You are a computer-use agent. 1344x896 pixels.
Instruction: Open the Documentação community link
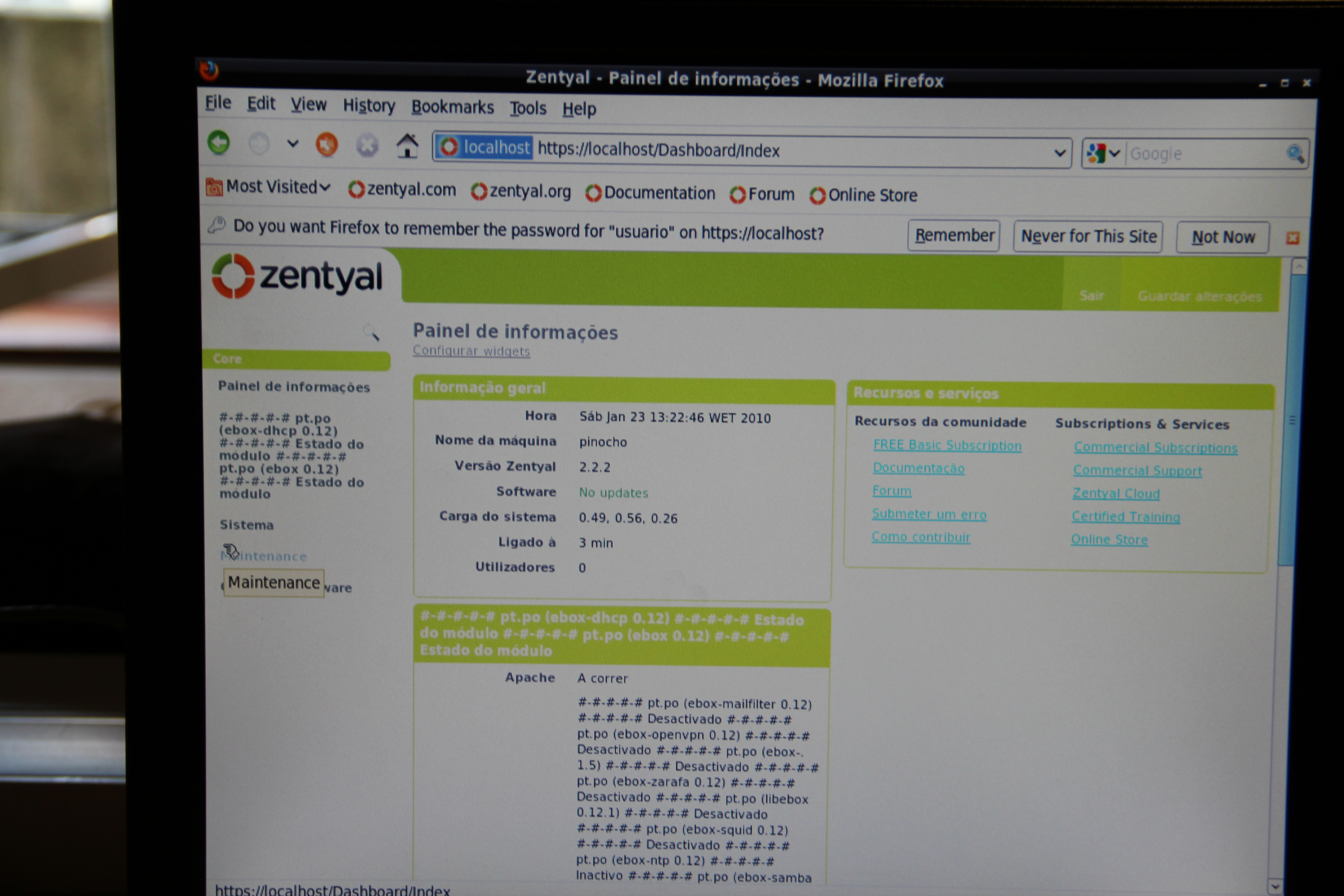919,468
